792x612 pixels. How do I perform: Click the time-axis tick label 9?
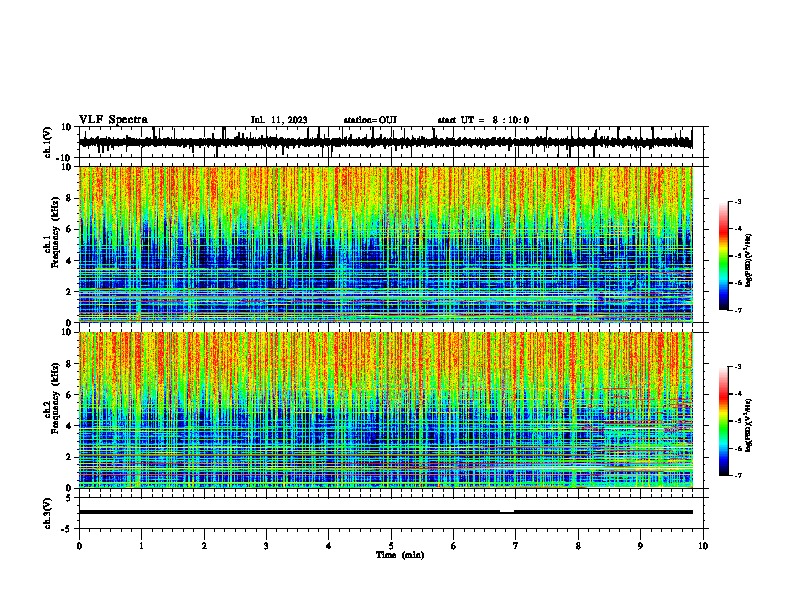pos(640,546)
